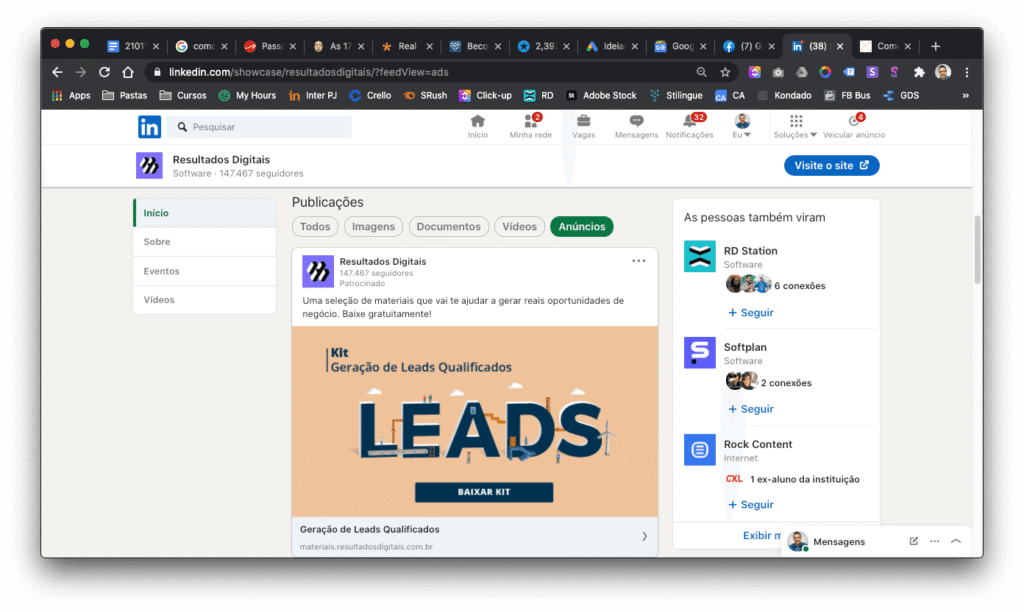Screen dimensions: 1024x612
Task: Filter posts by Documentos
Action: [x=448, y=227]
